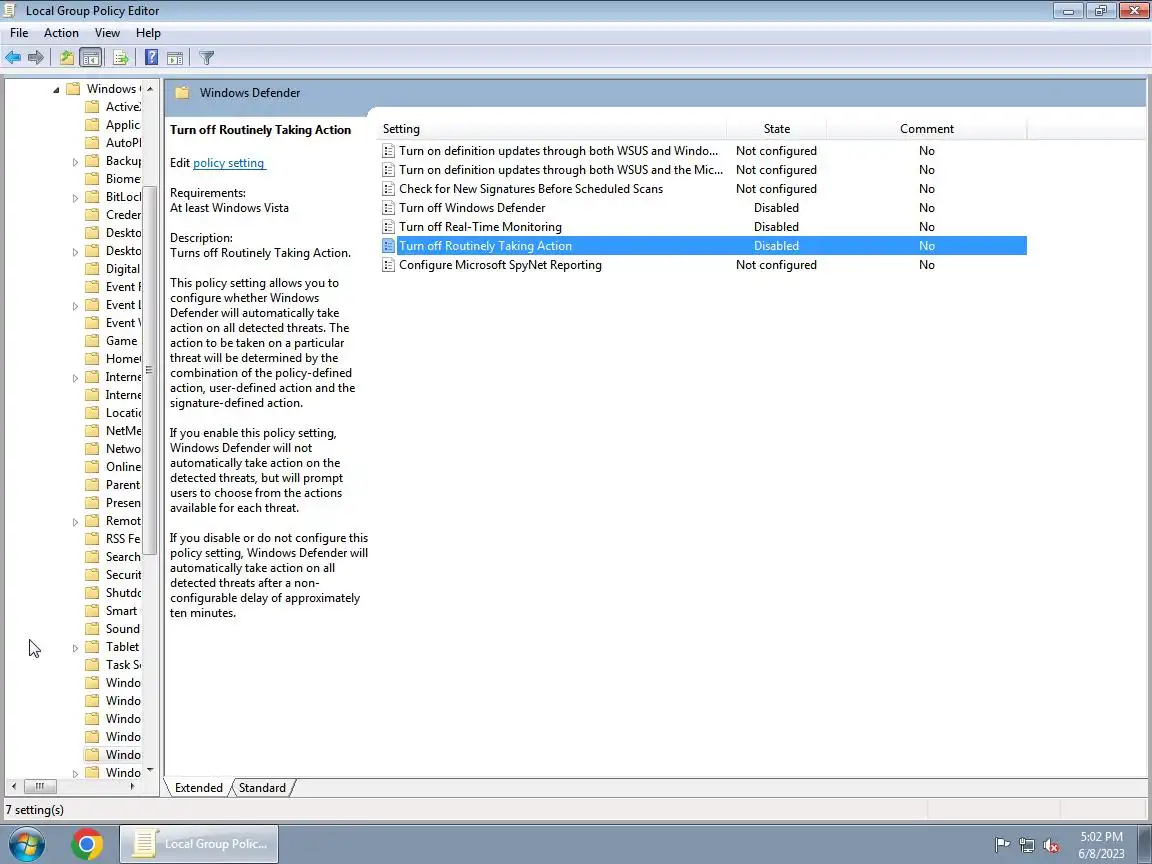Expand the Backup tree node
Screen dimensions: 1152x864
[75, 162]
